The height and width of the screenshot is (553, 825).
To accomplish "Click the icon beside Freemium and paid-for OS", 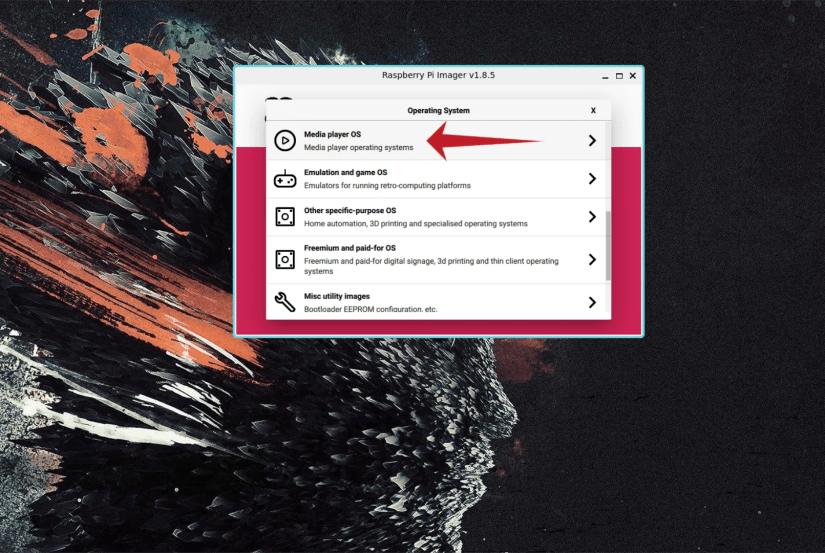I will point(285,259).
